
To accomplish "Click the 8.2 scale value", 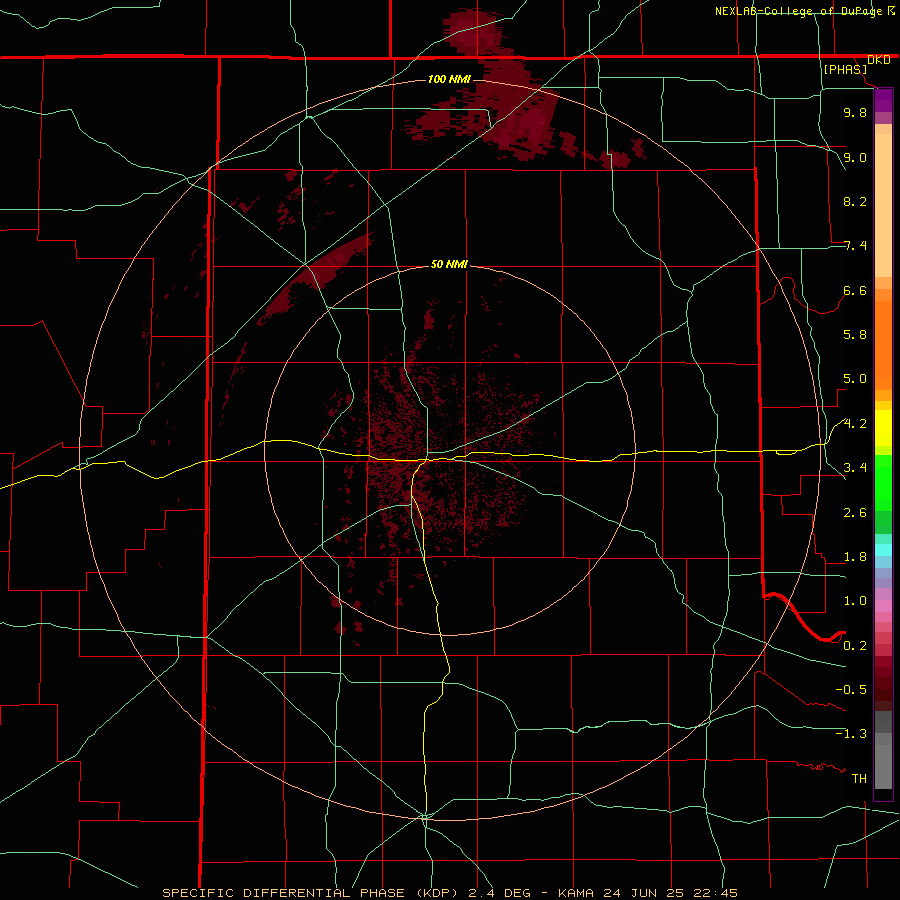I will point(855,201).
